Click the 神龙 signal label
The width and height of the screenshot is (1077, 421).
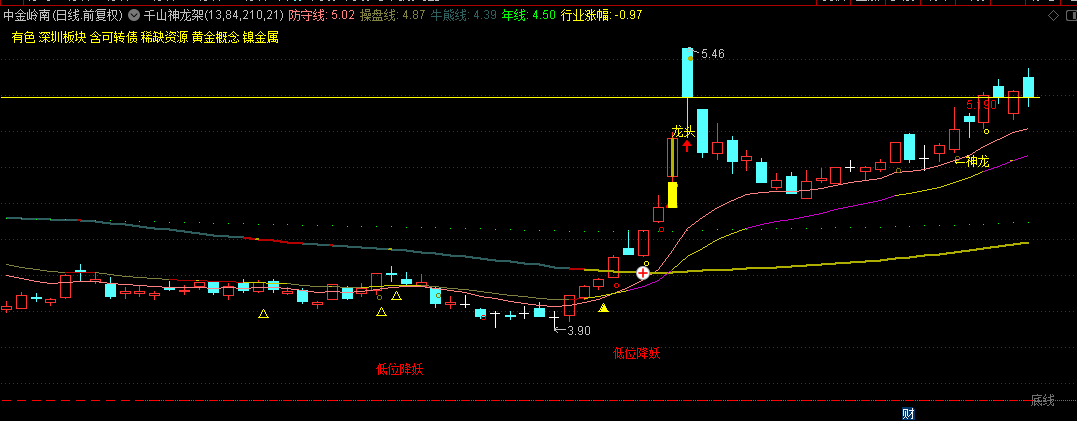pyautogui.click(x=977, y=161)
